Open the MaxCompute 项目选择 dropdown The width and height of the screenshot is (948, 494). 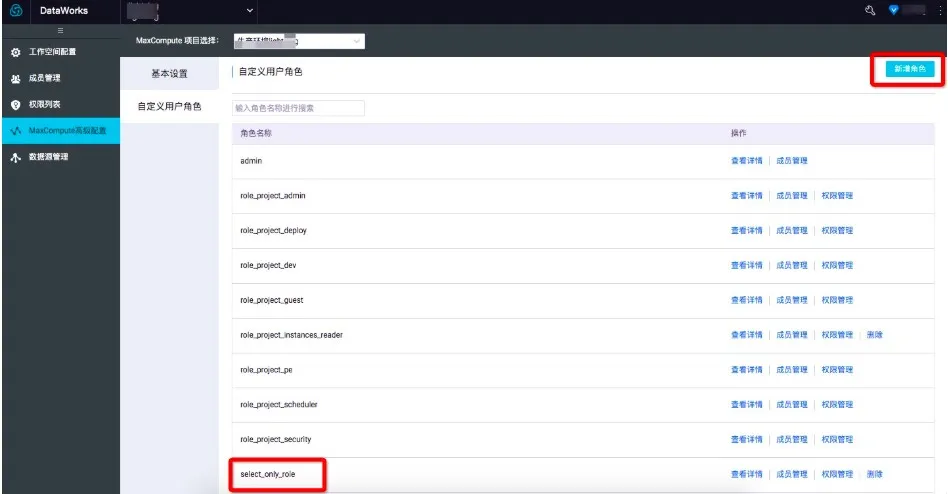pyautogui.click(x=299, y=41)
